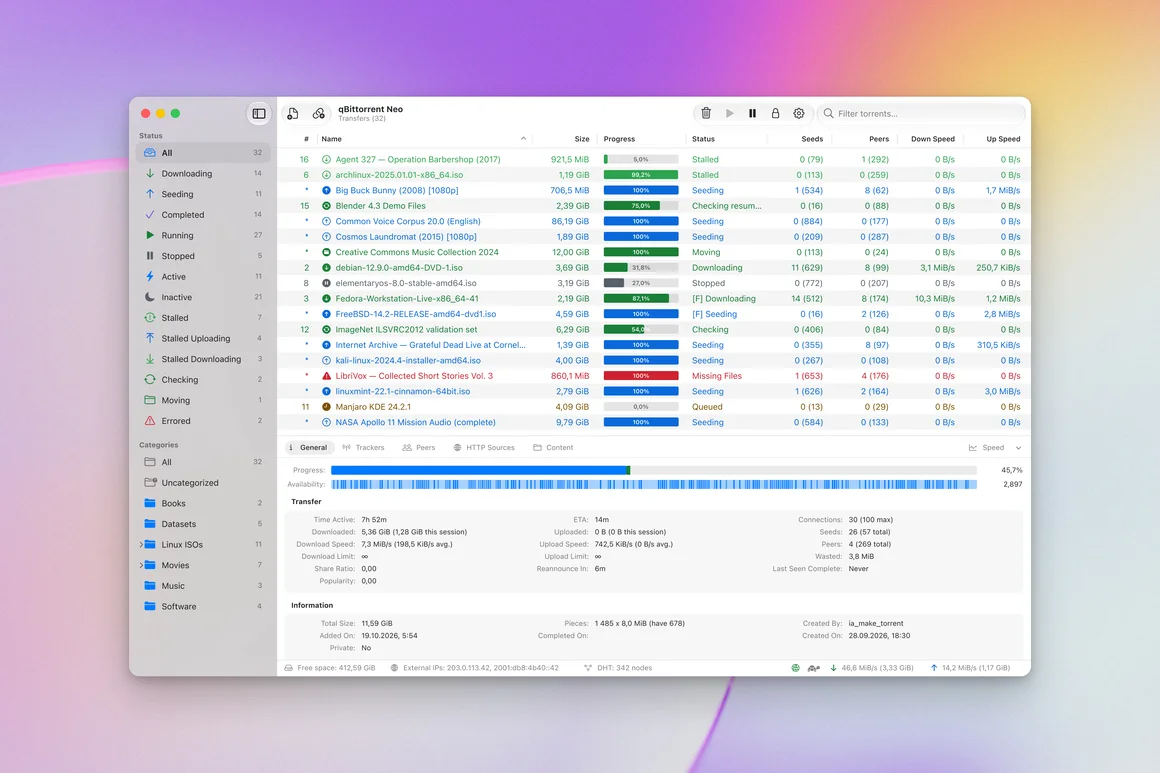
Task: Open the Uncategorized category
Action: pos(203,483)
